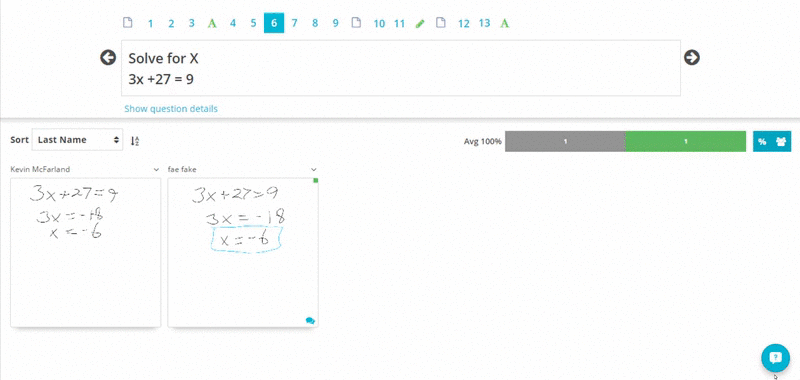Jump to question 1 link
This screenshot has width=800, height=380.
point(151,23)
